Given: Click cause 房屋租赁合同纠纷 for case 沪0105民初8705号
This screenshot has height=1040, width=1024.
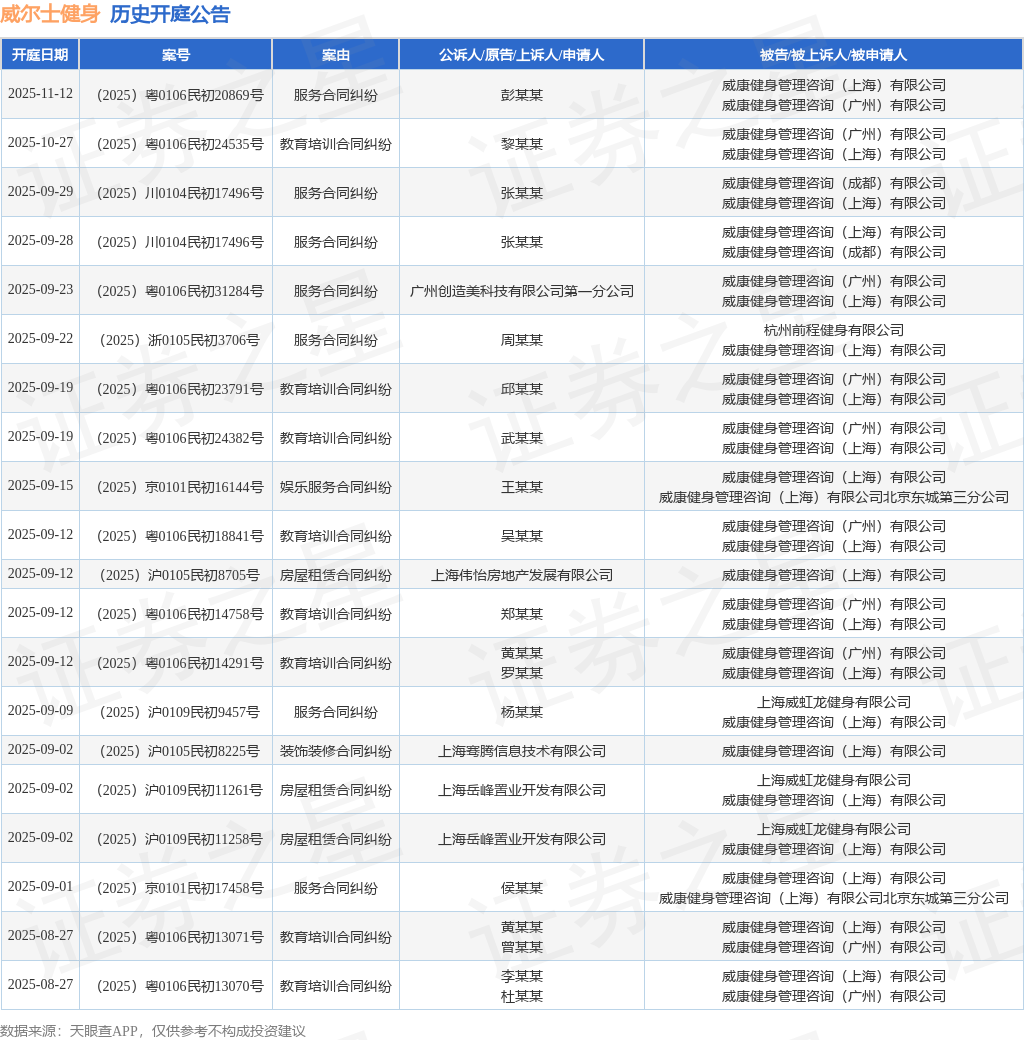Looking at the screenshot, I should click(x=336, y=575).
